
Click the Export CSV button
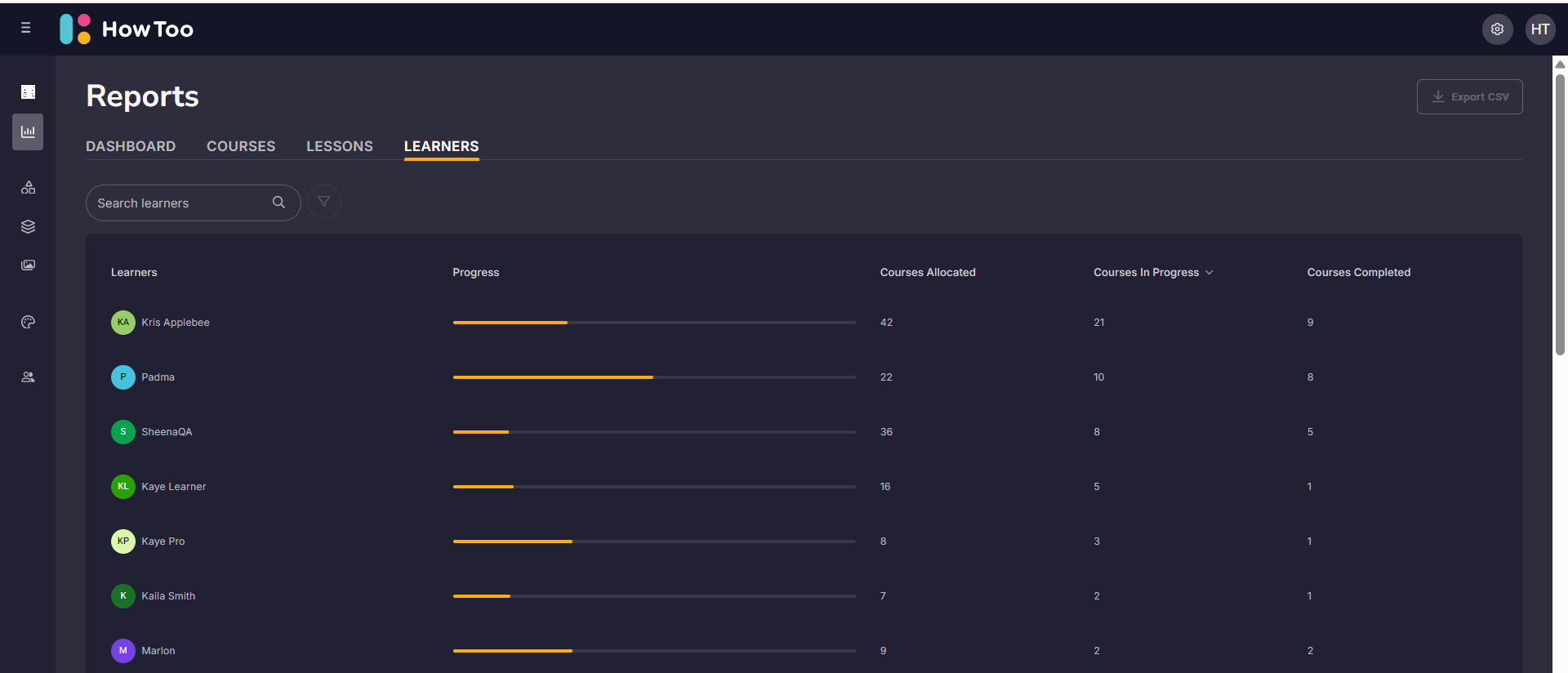[x=1469, y=96]
